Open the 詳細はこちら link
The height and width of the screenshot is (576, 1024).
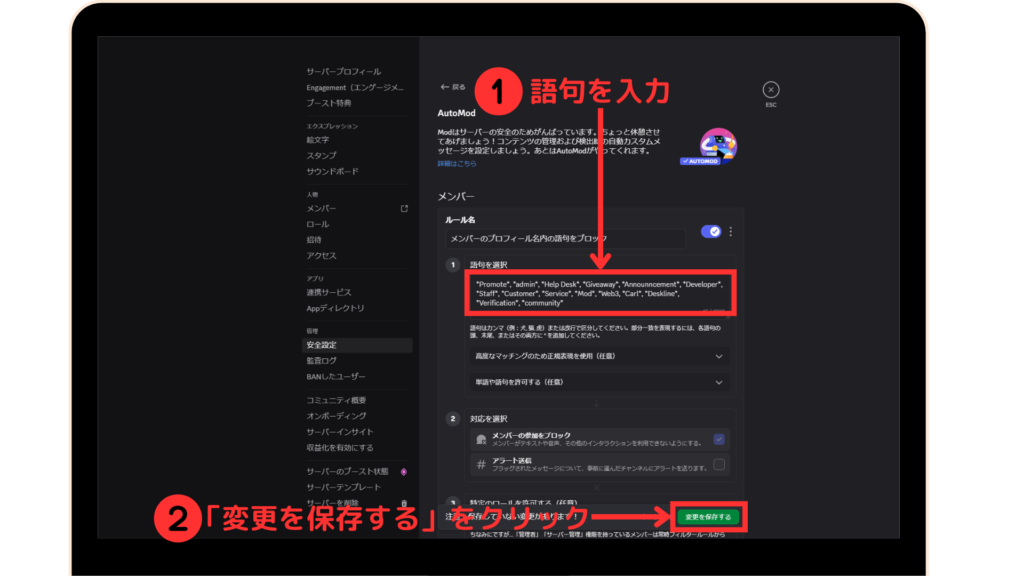pyautogui.click(x=456, y=164)
